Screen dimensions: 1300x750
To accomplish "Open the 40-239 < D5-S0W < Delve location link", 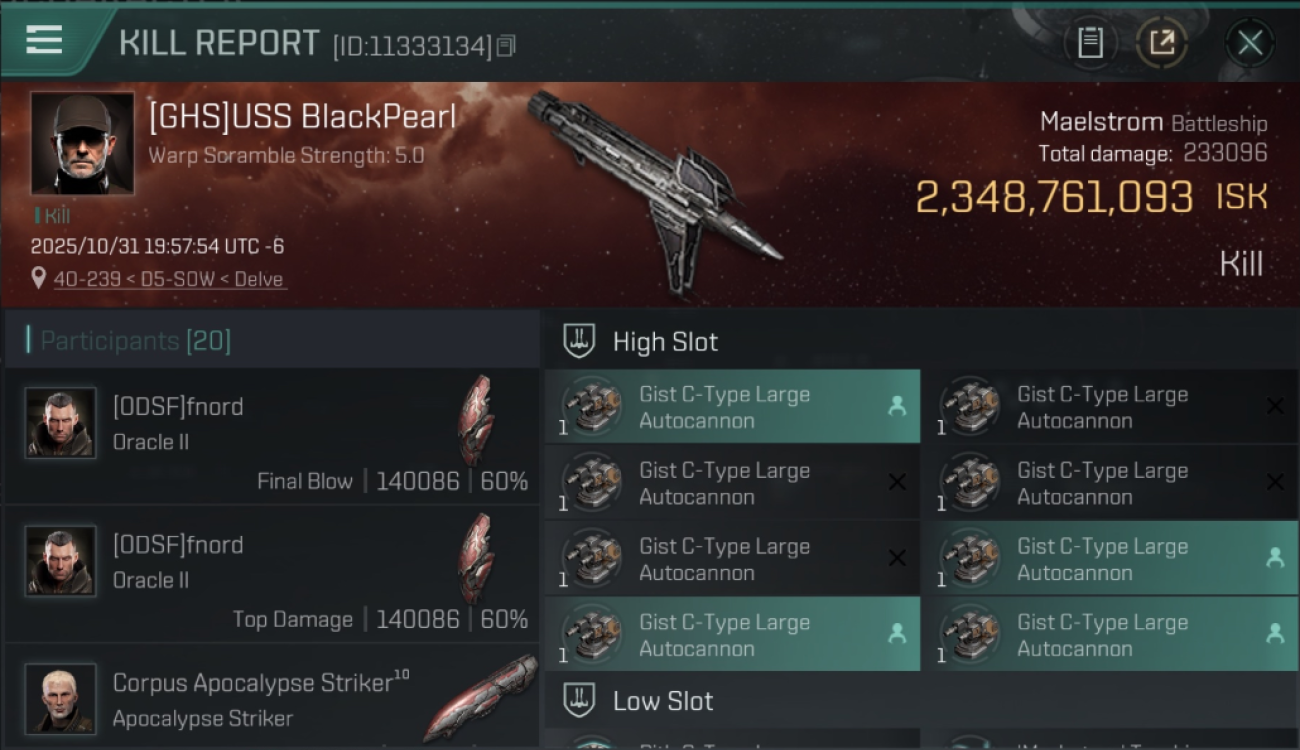I will pyautogui.click(x=168, y=279).
